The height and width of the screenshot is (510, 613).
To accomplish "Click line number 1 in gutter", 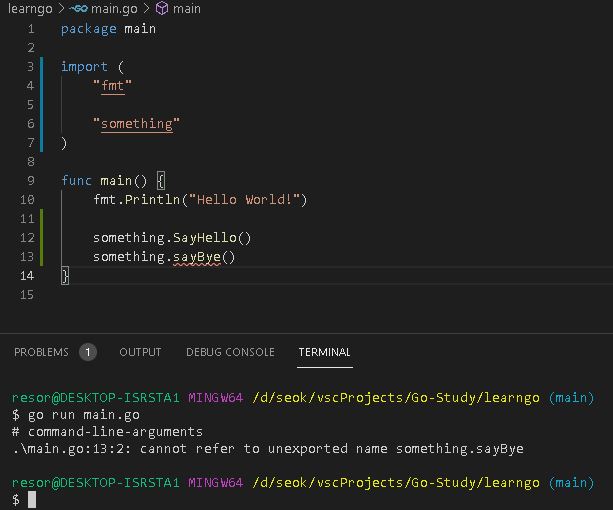I will point(31,29).
